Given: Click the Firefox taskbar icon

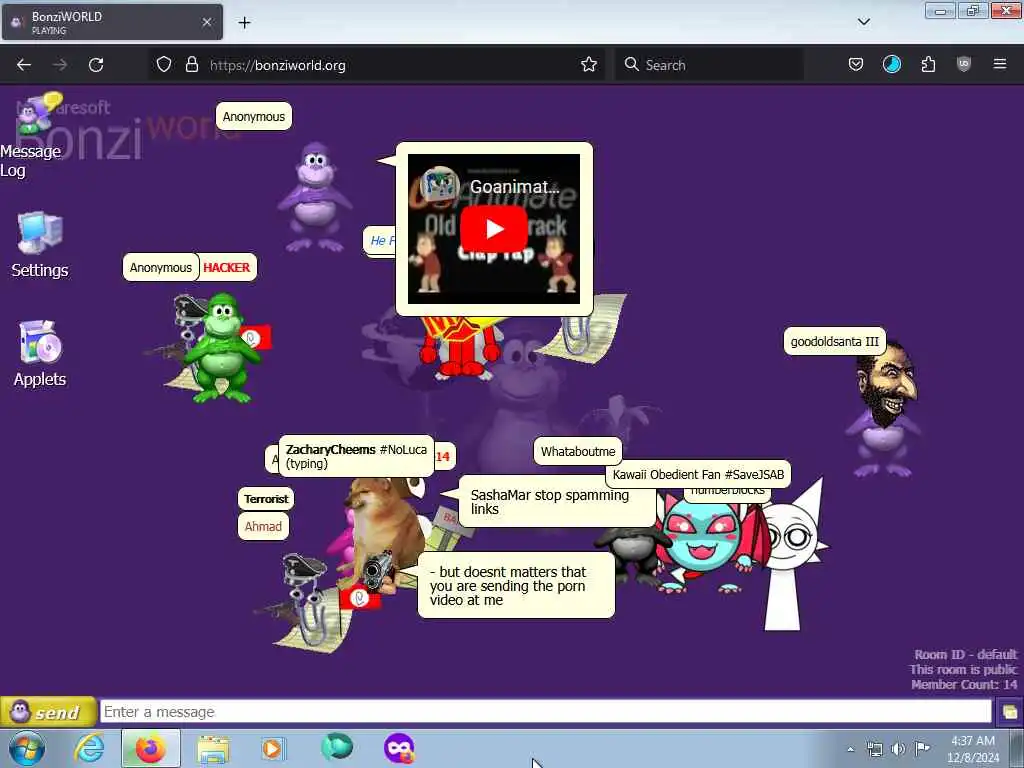Looking at the screenshot, I should click(150, 748).
